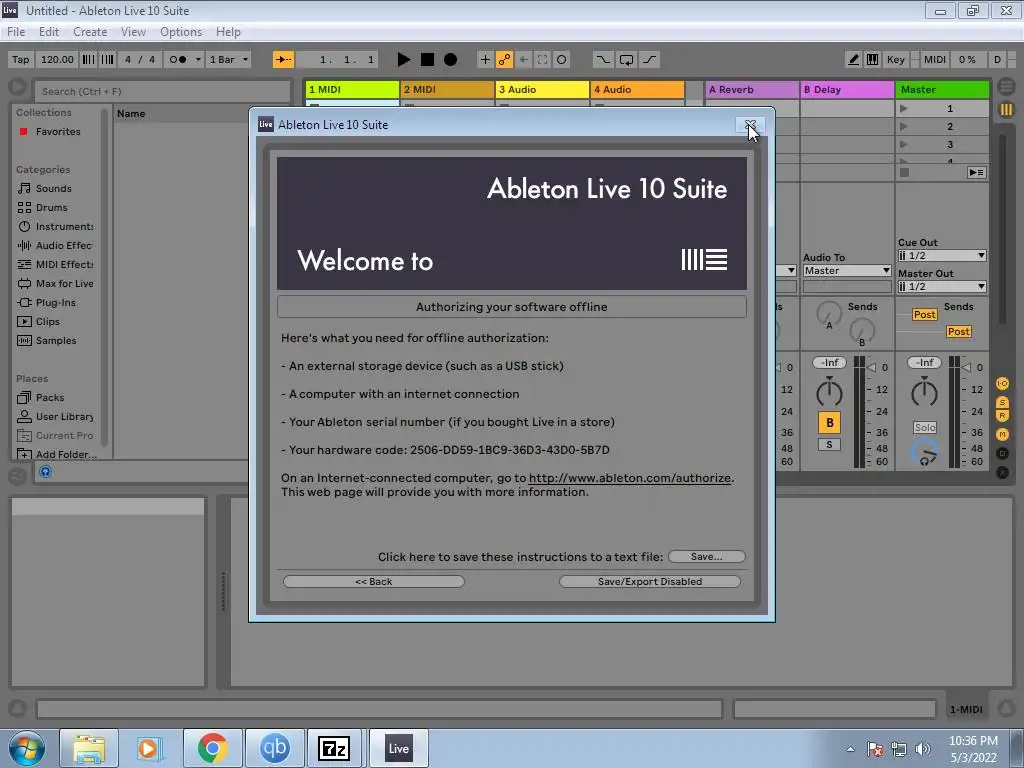Click the Arrangement Record button
The width and height of the screenshot is (1024, 768).
point(451,59)
